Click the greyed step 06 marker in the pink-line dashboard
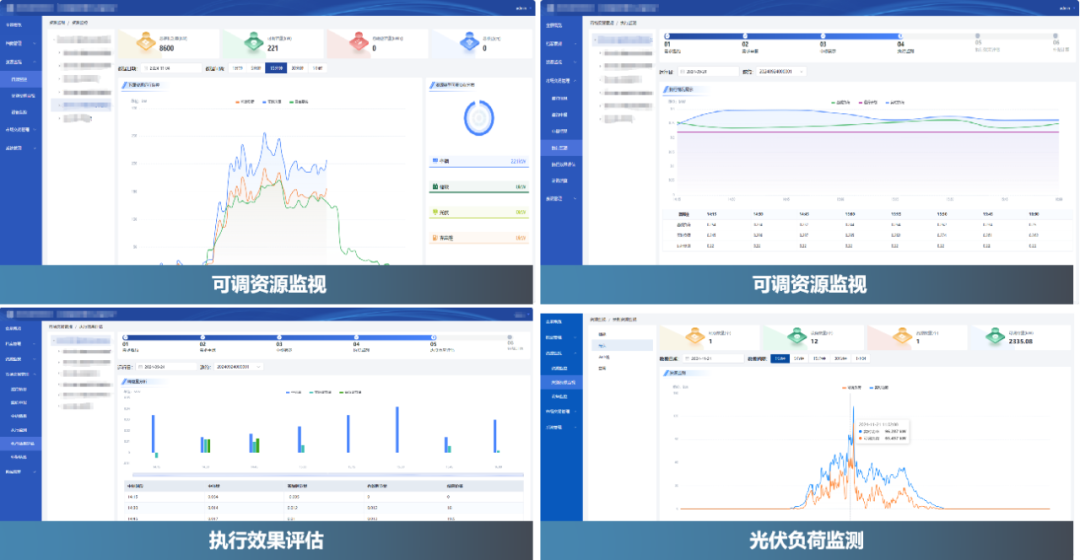This screenshot has width=1080, height=560. 1055,36
